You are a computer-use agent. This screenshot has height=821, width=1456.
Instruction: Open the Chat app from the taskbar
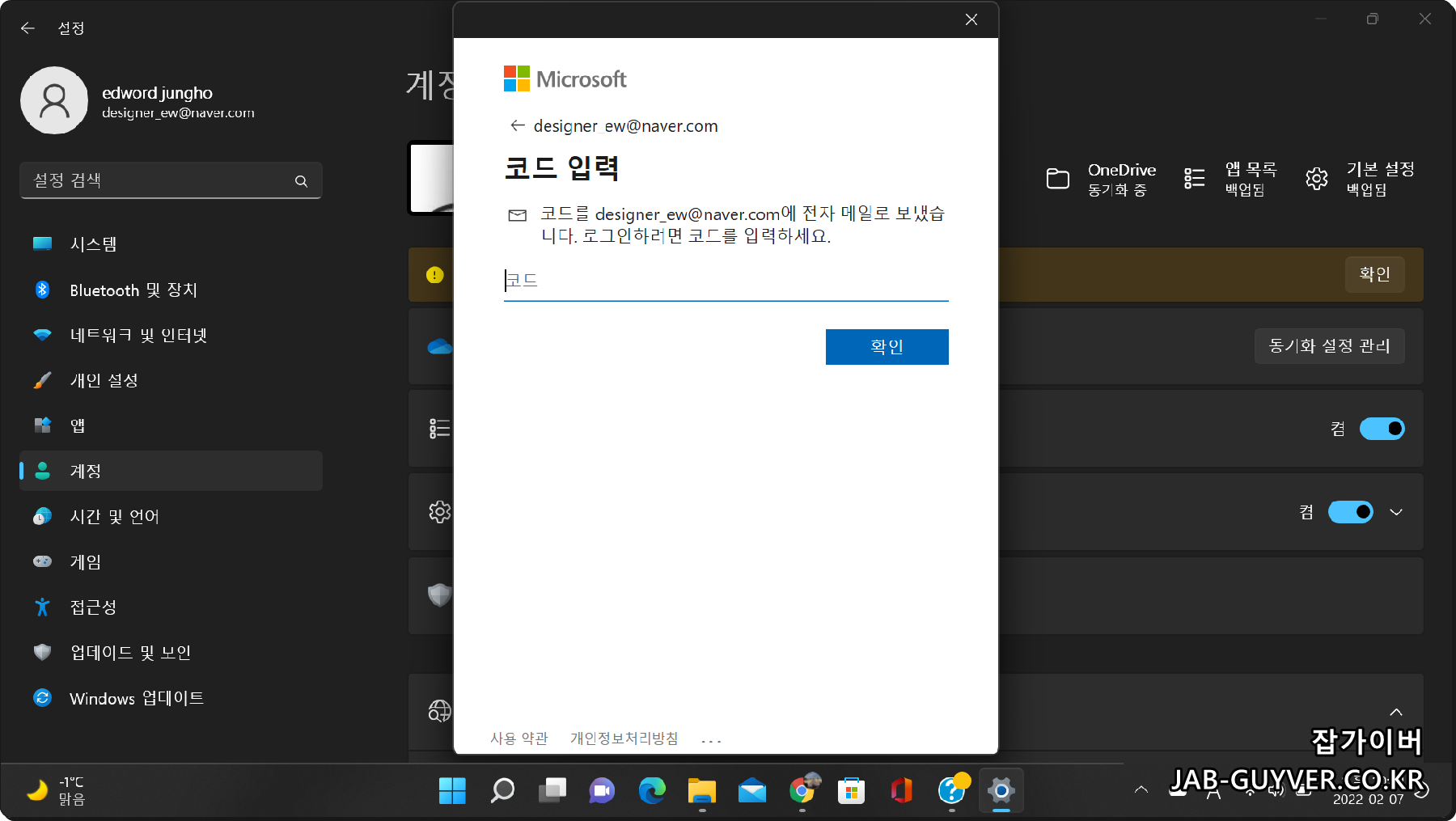602,790
